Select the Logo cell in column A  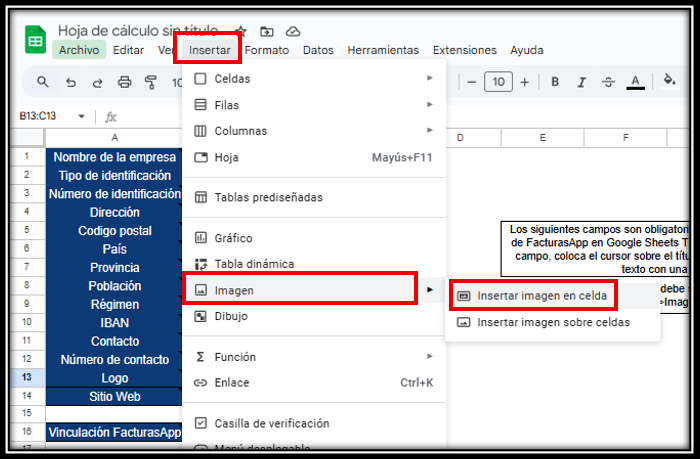[114, 378]
